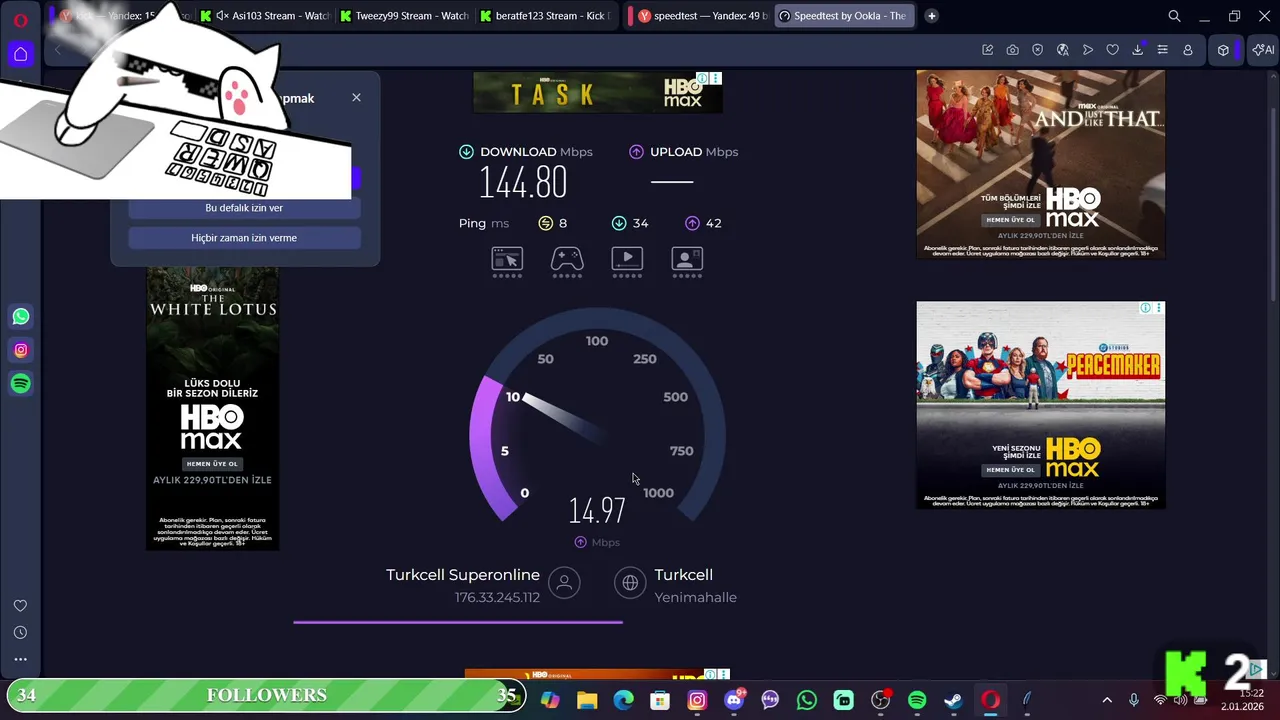Open the extensions cube icon
This screenshot has height=720, width=1280.
click(1223, 50)
